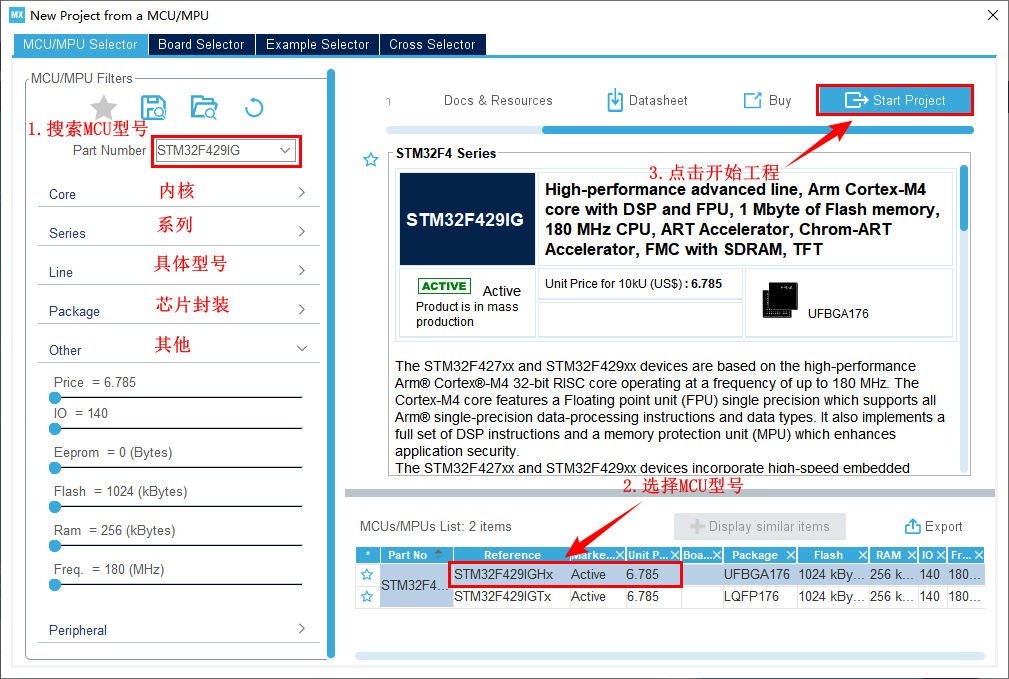Click the save search floppy icon
The width and height of the screenshot is (1009, 679).
[x=153, y=108]
